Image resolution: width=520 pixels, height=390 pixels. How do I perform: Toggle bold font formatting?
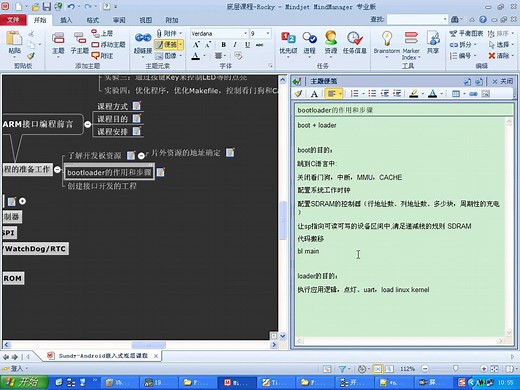coord(223,45)
